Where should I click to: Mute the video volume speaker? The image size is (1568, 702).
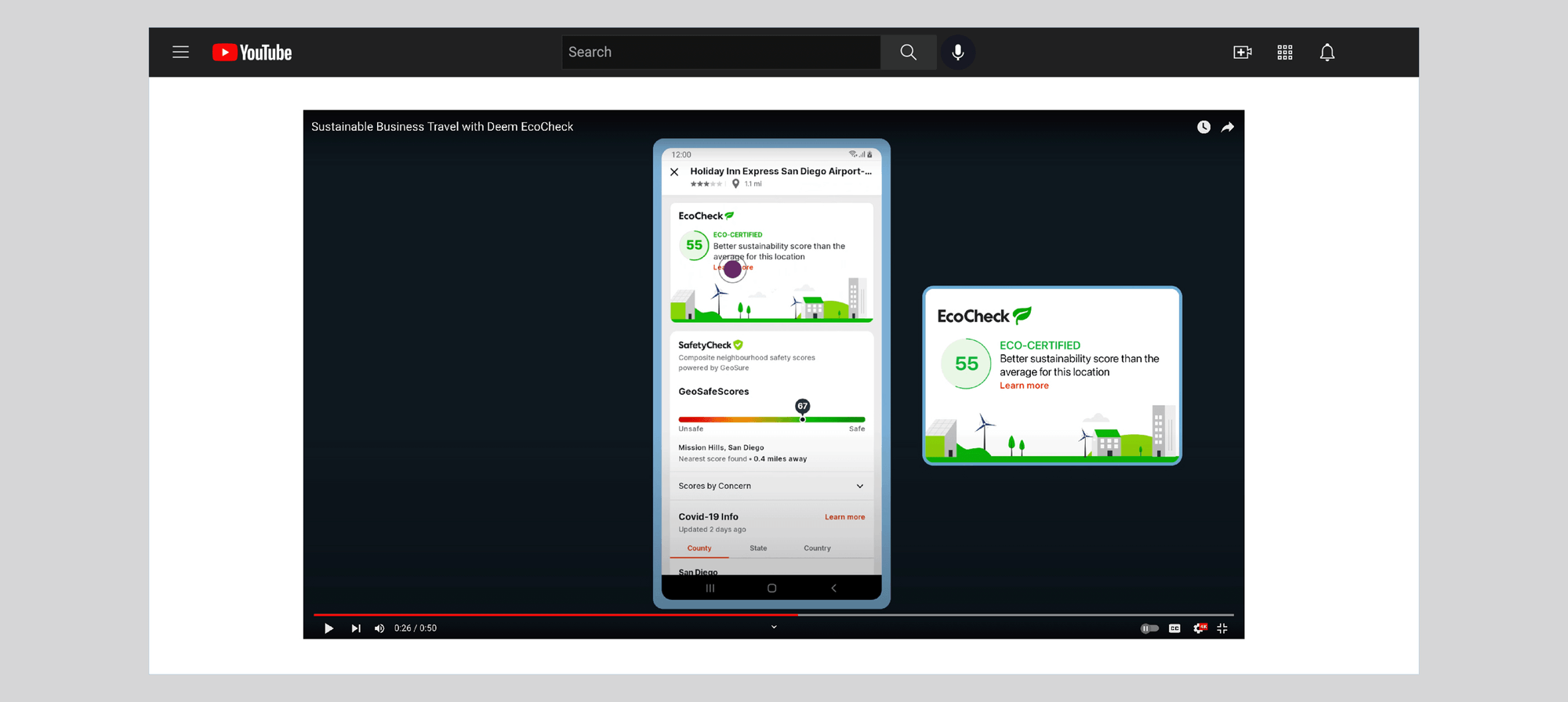(x=379, y=628)
